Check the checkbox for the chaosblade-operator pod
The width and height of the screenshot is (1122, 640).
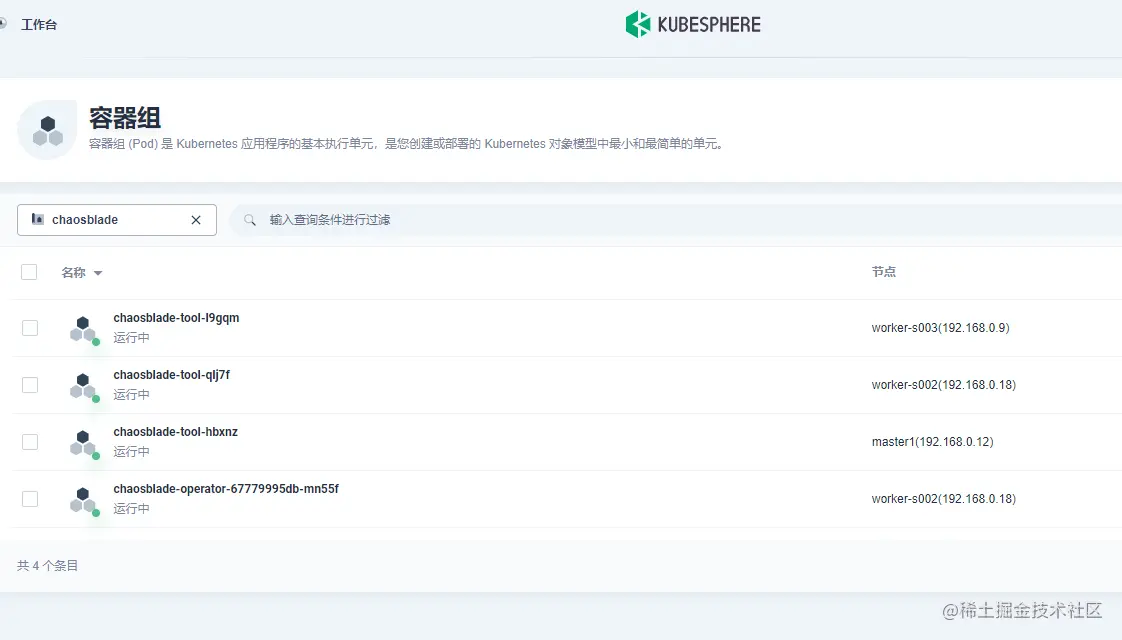29,498
